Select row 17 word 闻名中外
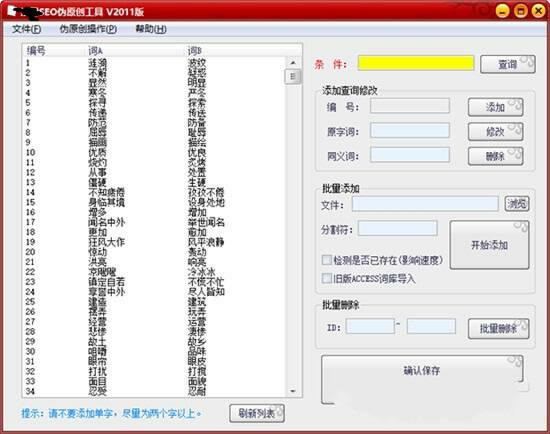 click(106, 222)
